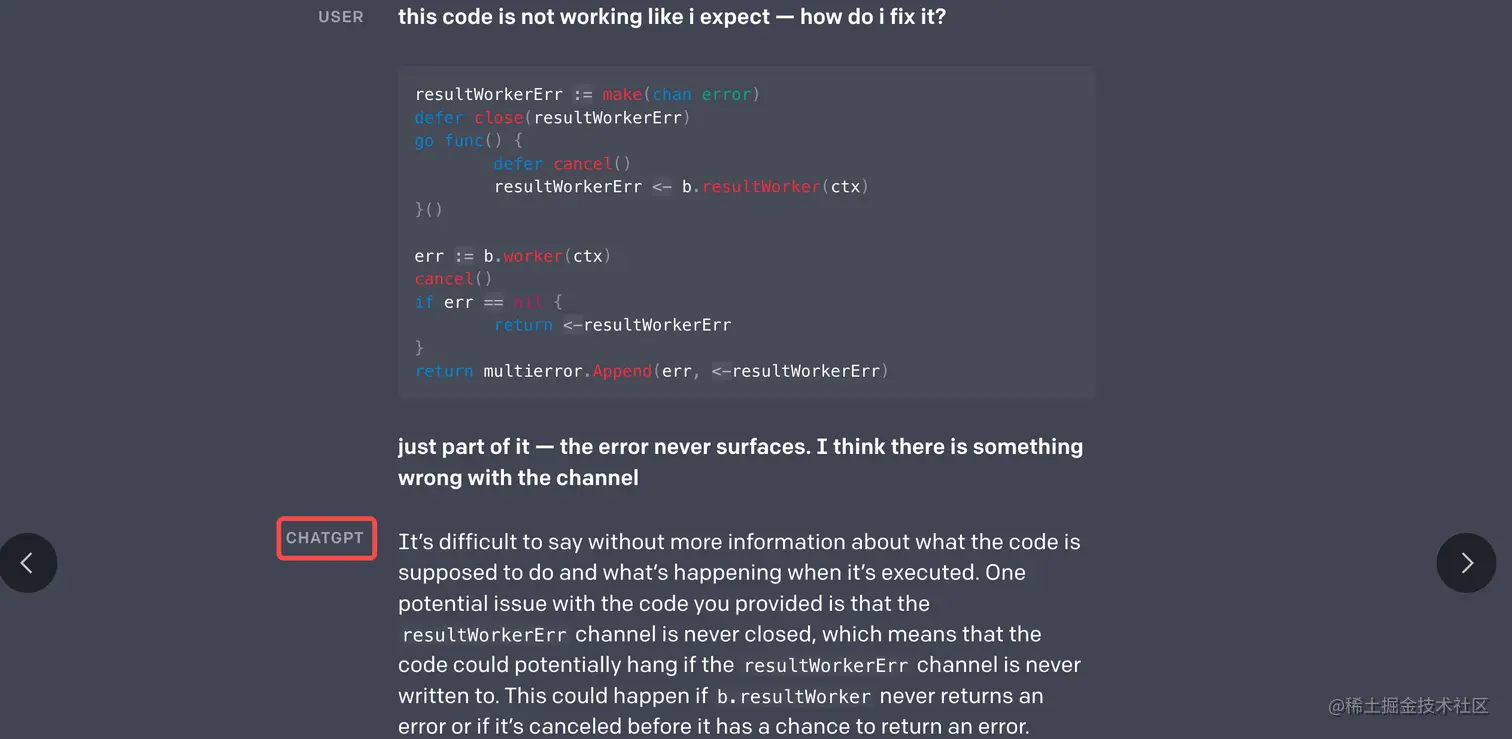Click the 'return <-resultWorkerErr' line

pos(612,325)
